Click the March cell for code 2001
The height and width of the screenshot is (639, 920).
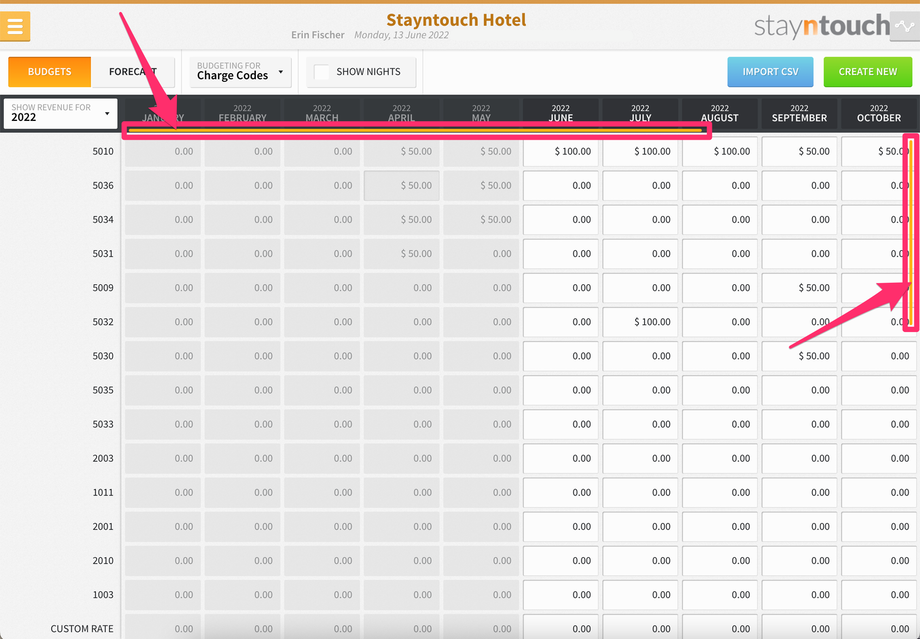tap(322, 526)
